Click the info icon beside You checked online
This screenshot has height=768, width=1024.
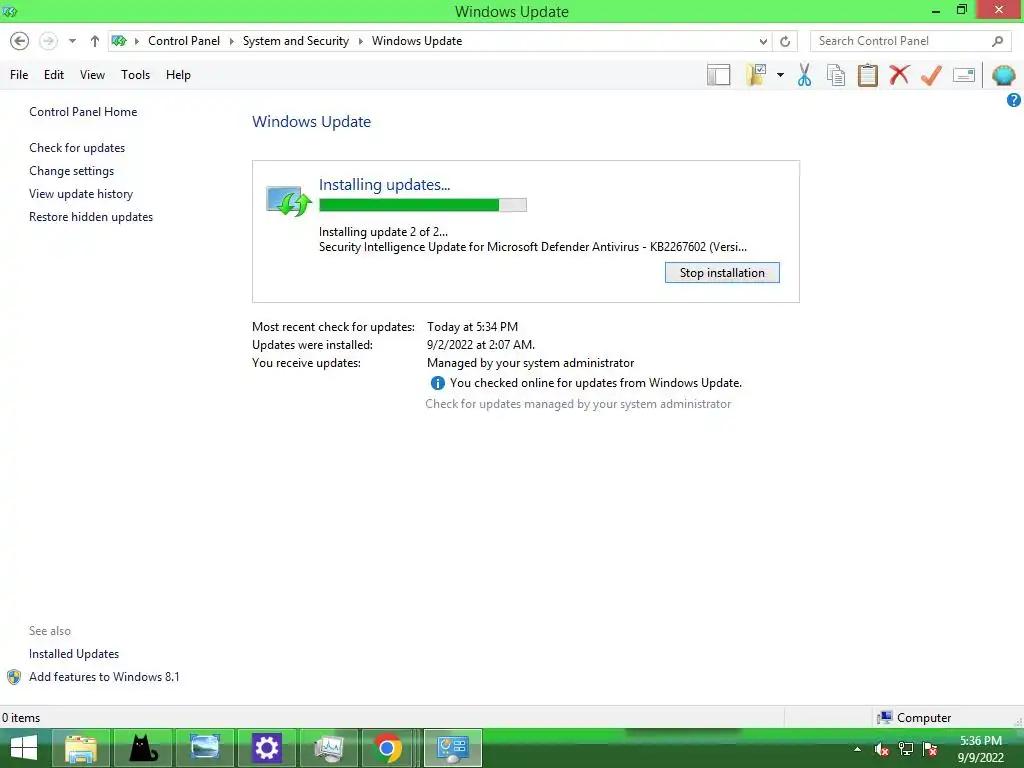[438, 383]
